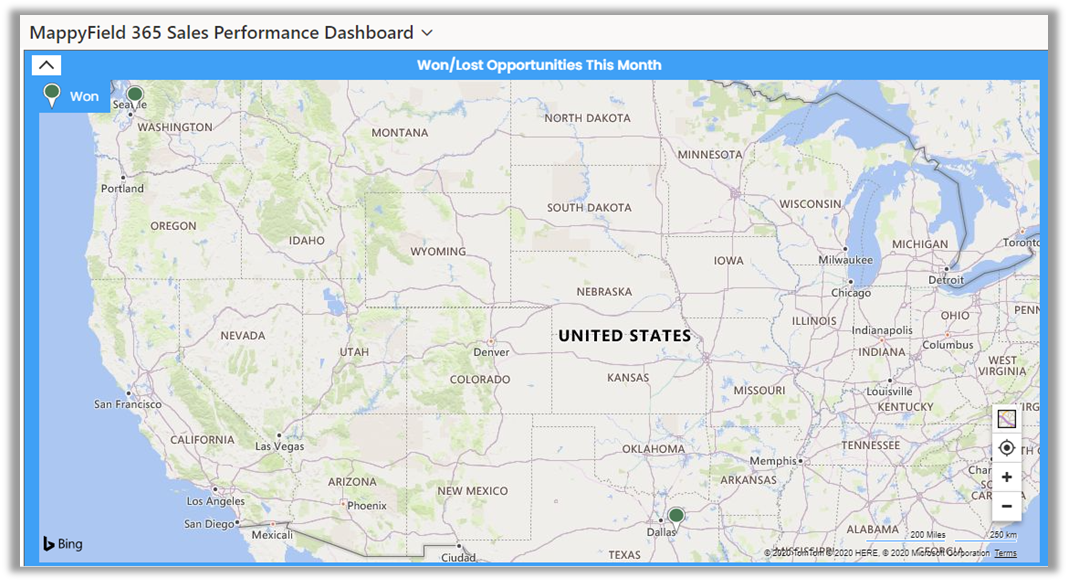Zoom in with the plus button
The height and width of the screenshot is (582, 1068).
tap(1006, 477)
